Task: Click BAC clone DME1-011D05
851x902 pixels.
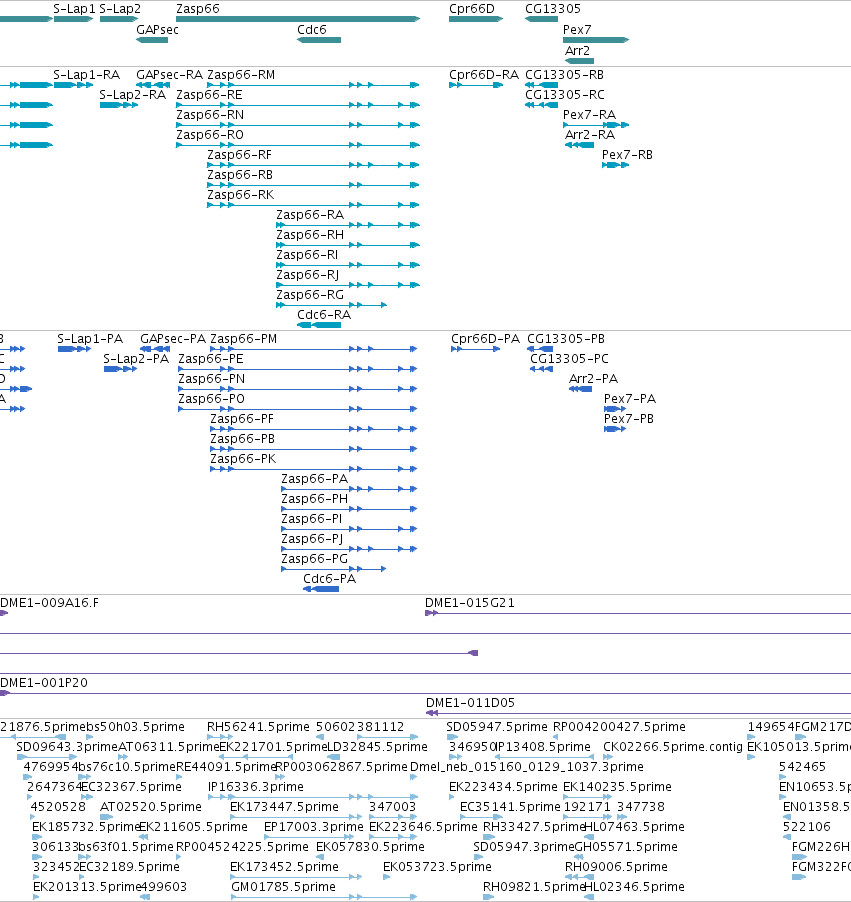Action: tap(470, 702)
